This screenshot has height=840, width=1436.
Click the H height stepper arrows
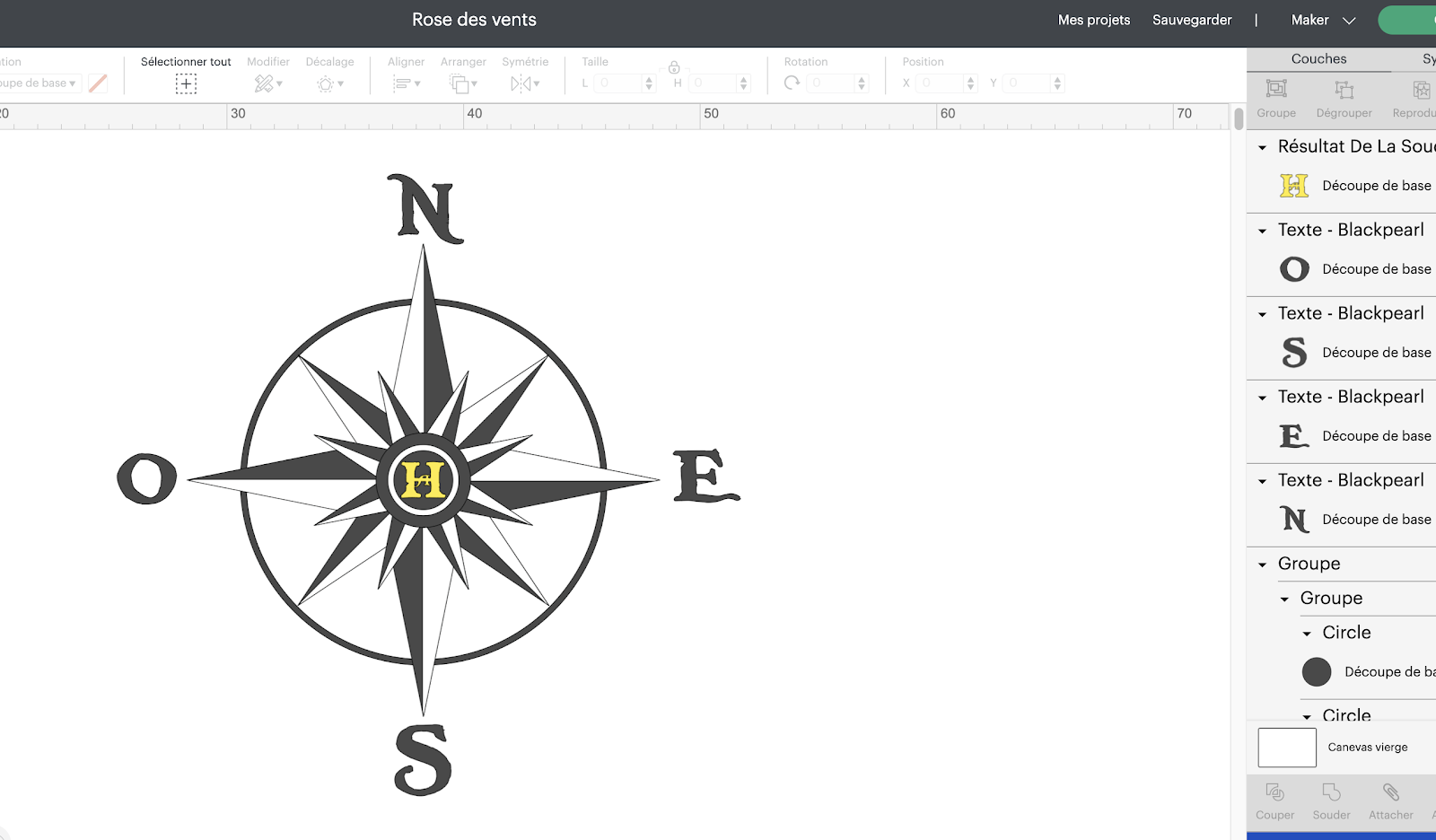click(x=743, y=83)
